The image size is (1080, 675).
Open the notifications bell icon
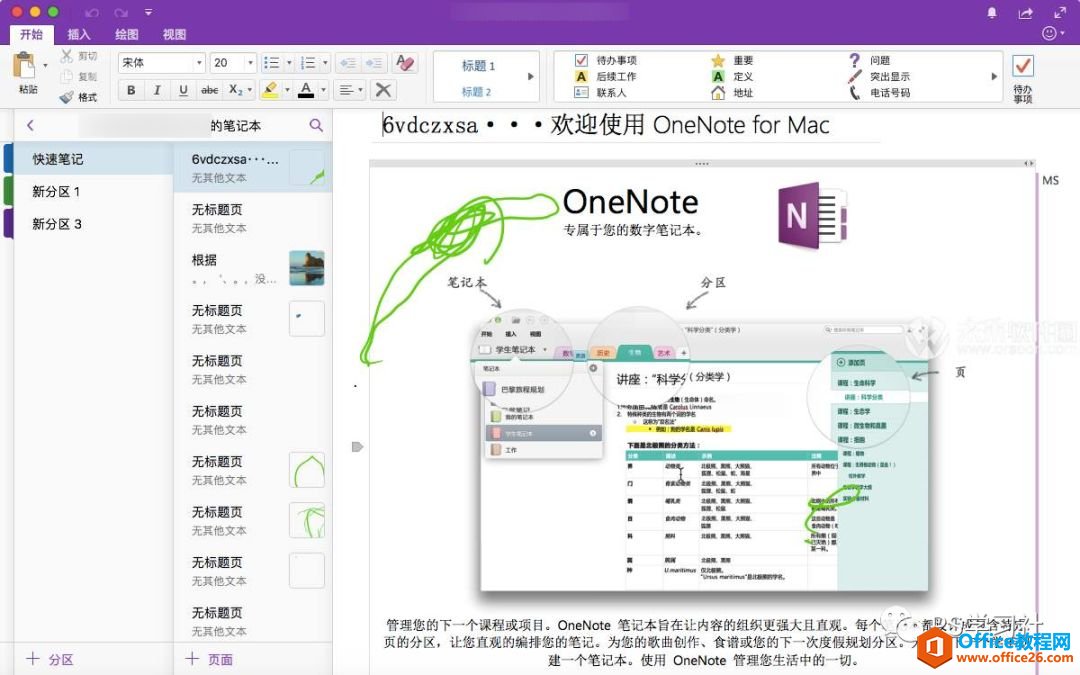coord(992,12)
